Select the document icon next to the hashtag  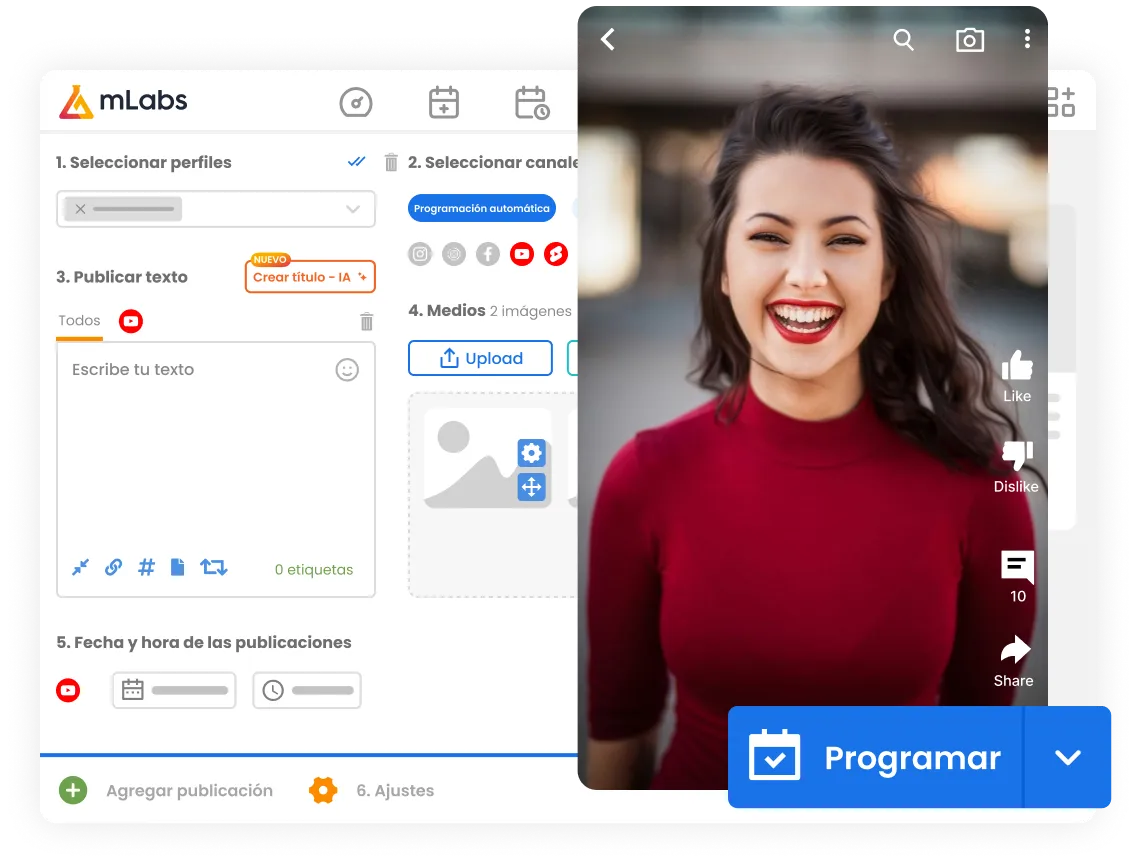click(177, 567)
